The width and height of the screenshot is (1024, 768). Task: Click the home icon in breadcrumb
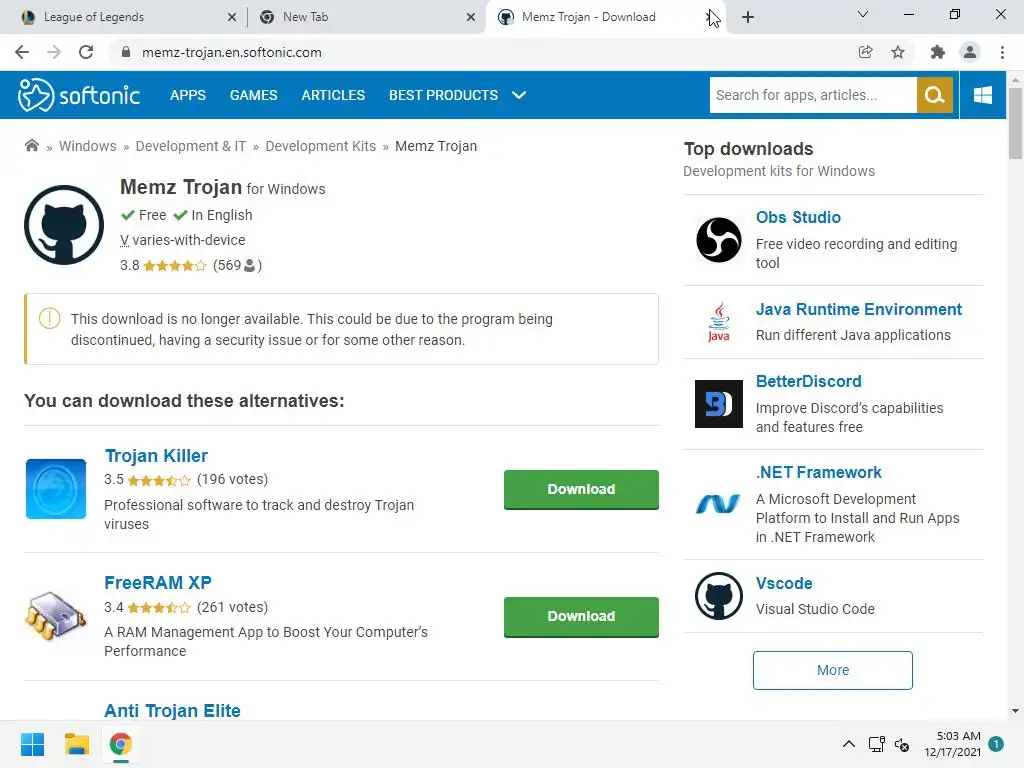click(31, 146)
